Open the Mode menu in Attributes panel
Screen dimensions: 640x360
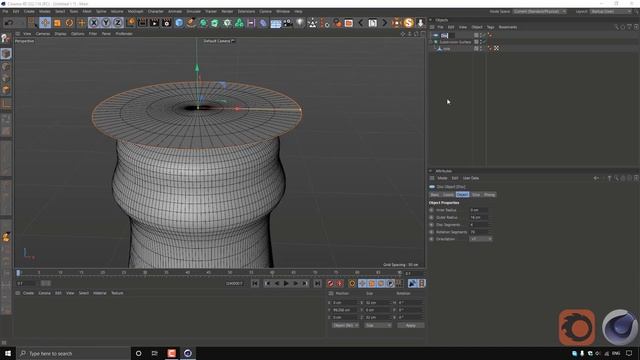(442, 178)
